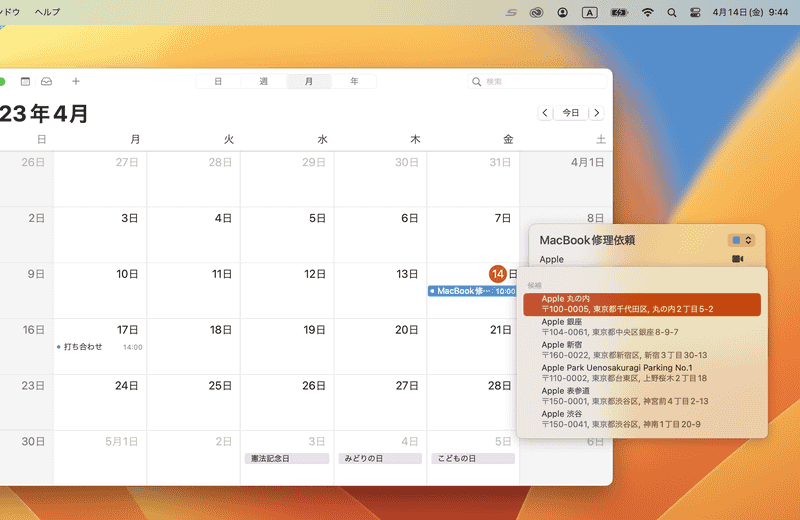Open Control Center in the menu bar
Image resolution: width=800 pixels, height=520 pixels.
pos(695,13)
